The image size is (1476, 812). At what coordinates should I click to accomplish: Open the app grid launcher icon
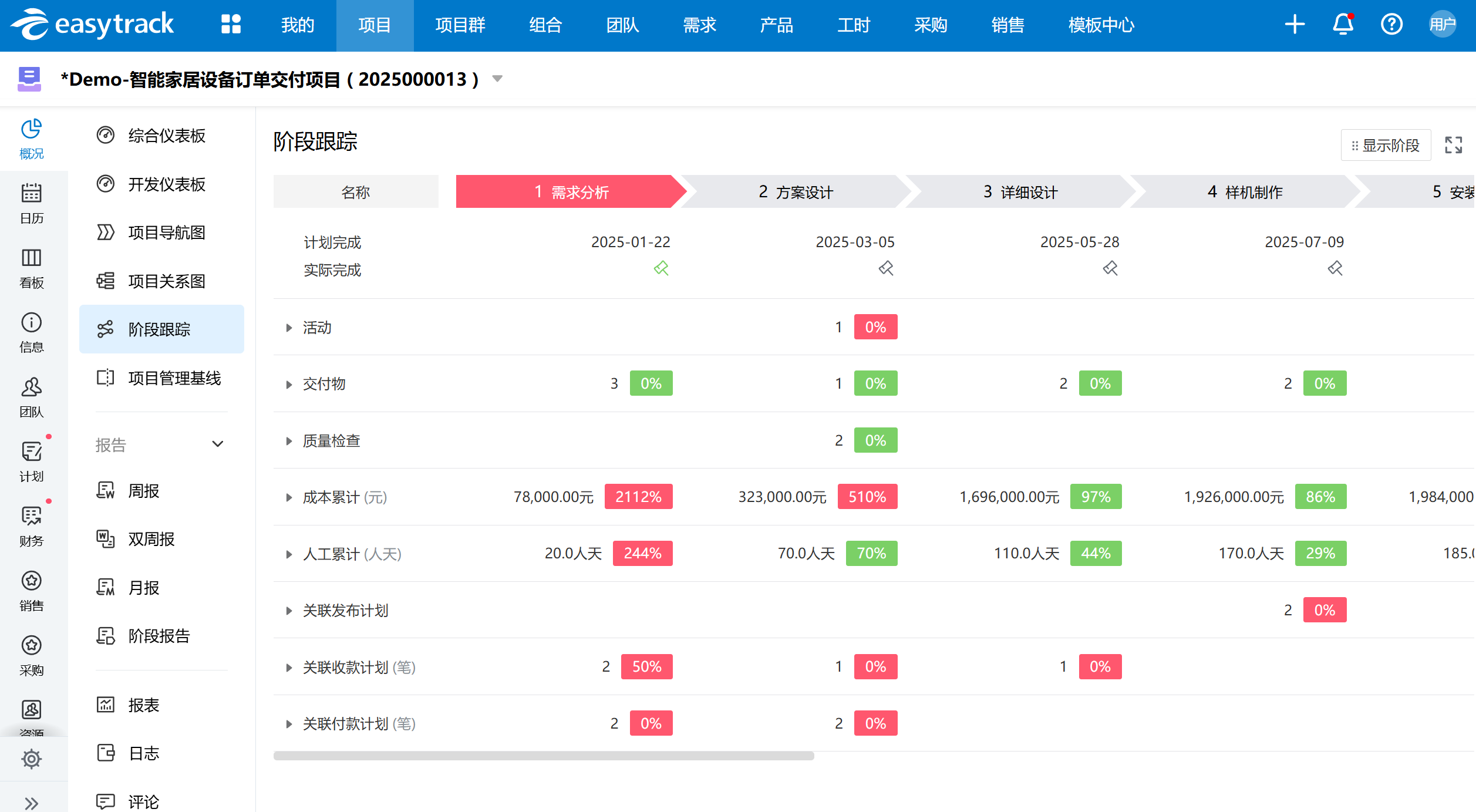(231, 25)
